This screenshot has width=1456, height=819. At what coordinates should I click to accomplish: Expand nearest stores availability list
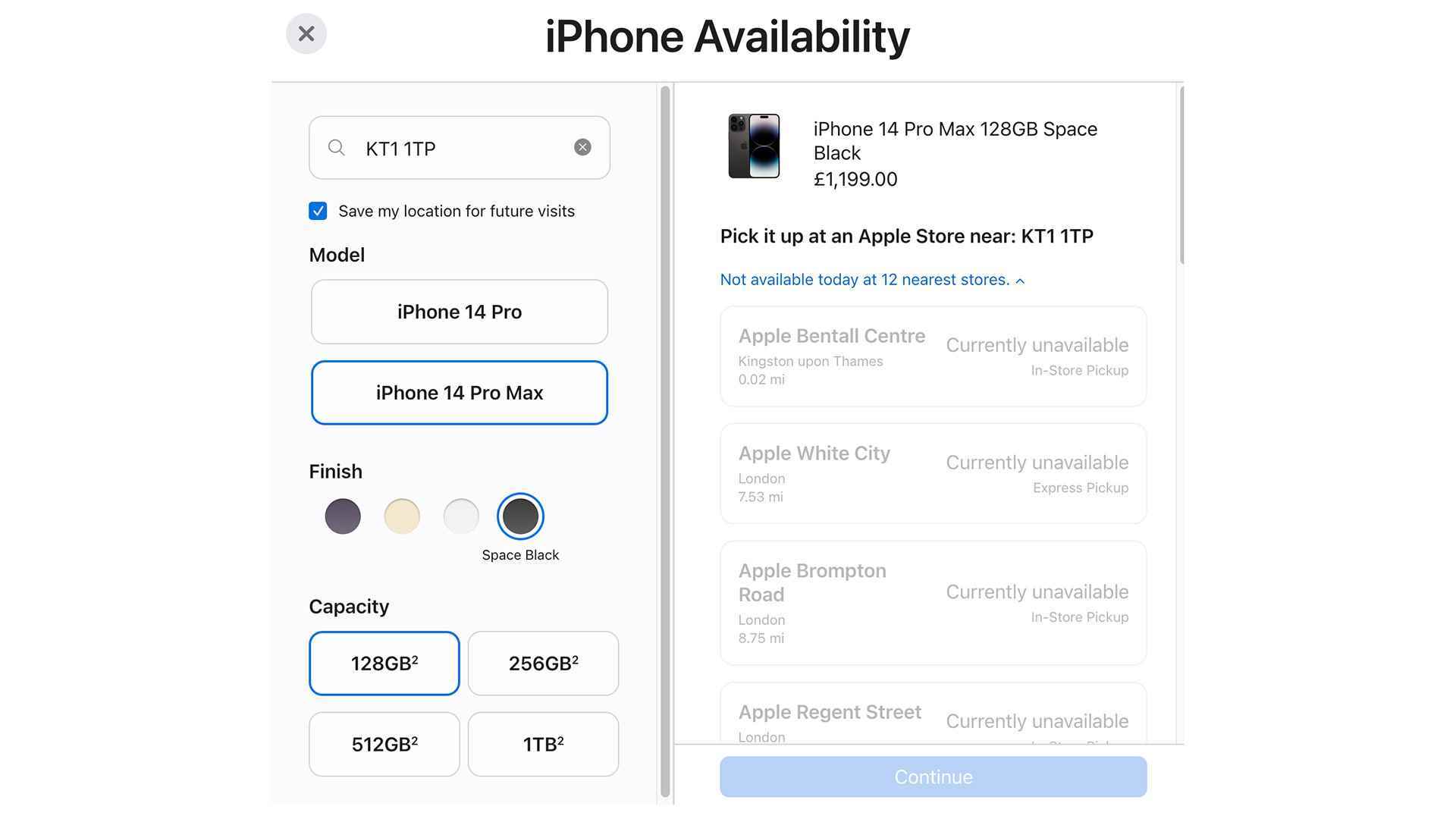point(871,279)
